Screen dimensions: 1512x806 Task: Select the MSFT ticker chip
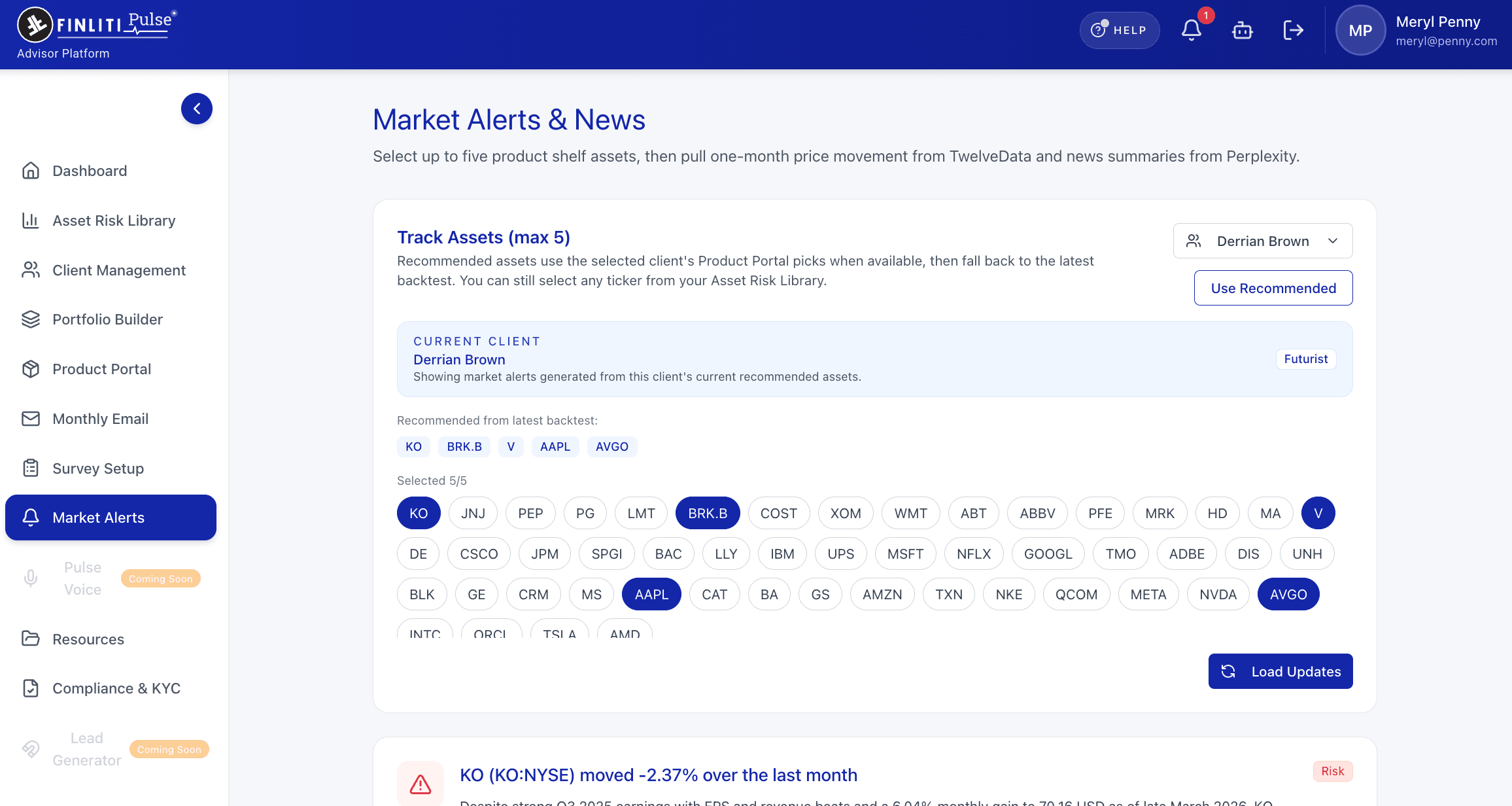(x=905, y=553)
